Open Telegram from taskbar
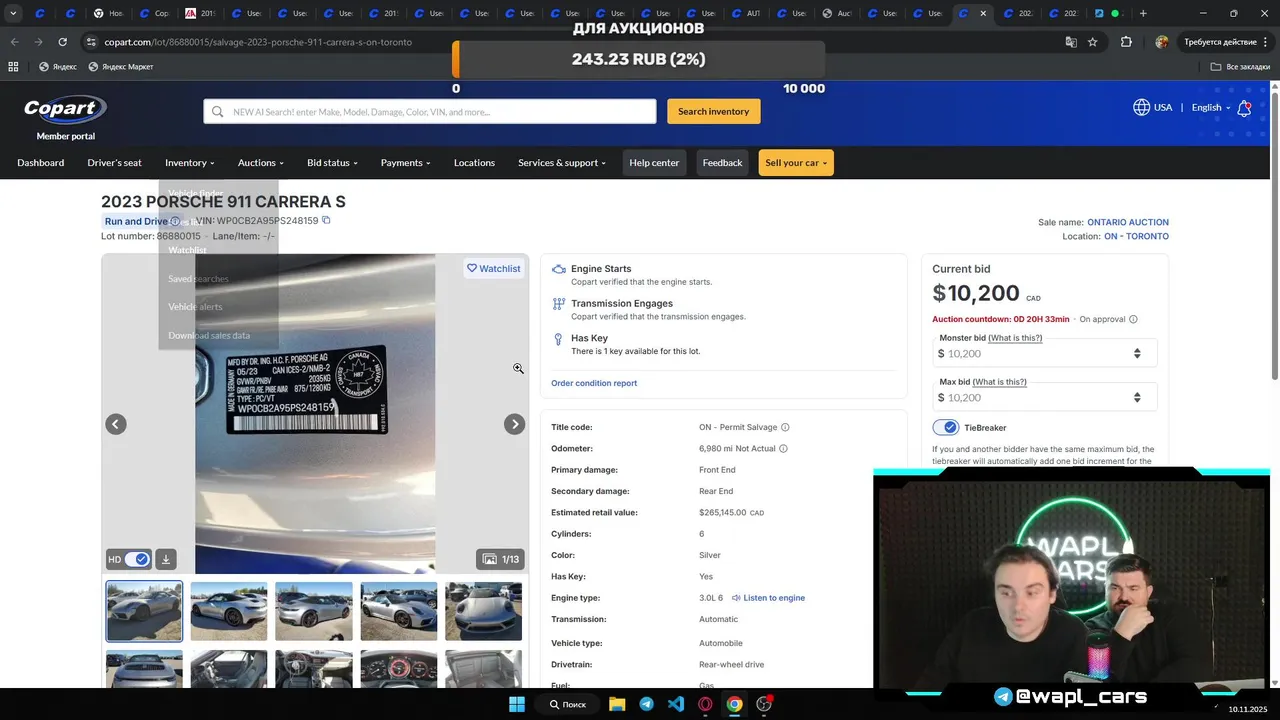Screen dimensions: 1280x720 coord(647,704)
